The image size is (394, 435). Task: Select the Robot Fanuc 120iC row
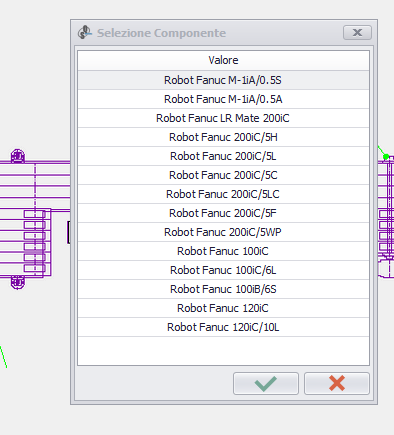[x=223, y=308]
